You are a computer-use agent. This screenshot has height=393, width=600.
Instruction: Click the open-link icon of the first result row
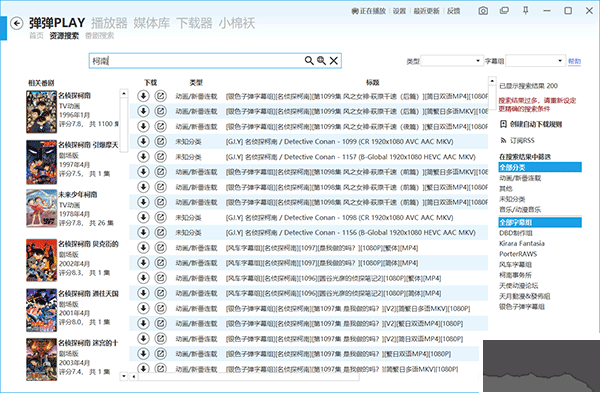coord(160,96)
